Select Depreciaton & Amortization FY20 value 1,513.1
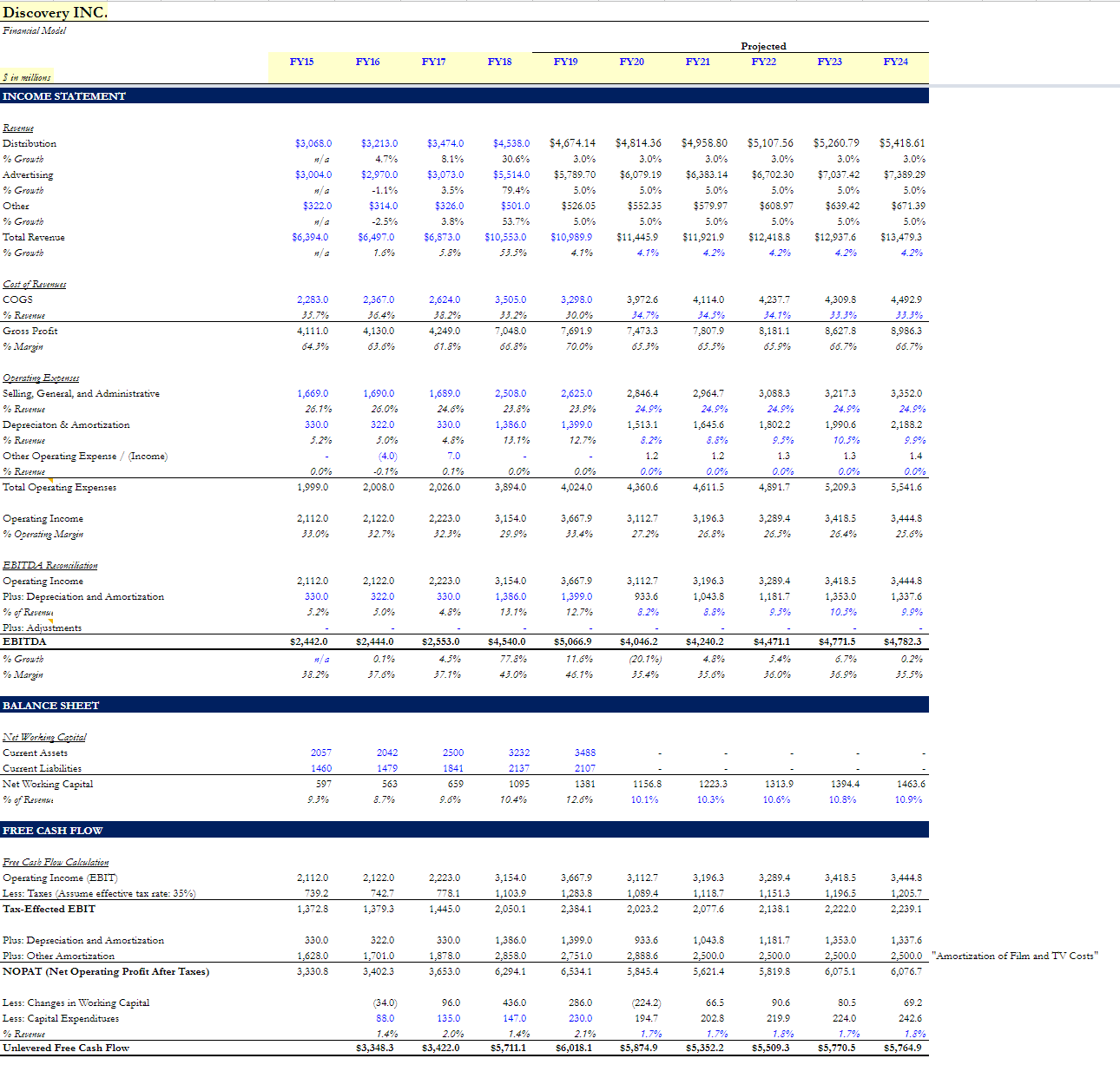1120x1065 pixels. pos(642,424)
